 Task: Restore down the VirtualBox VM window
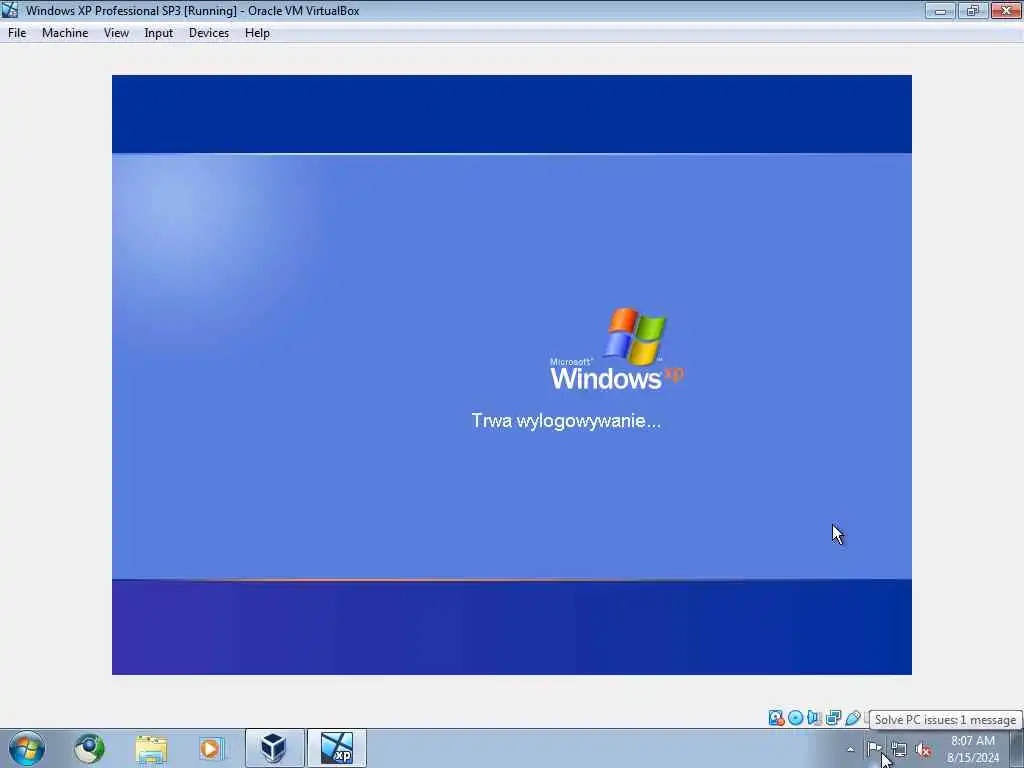coord(972,10)
